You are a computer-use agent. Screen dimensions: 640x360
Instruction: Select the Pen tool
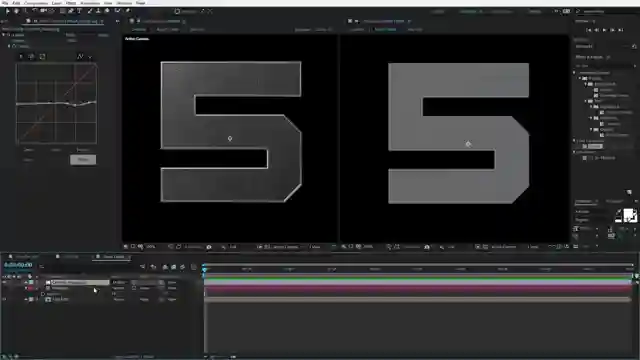(x=71, y=11)
